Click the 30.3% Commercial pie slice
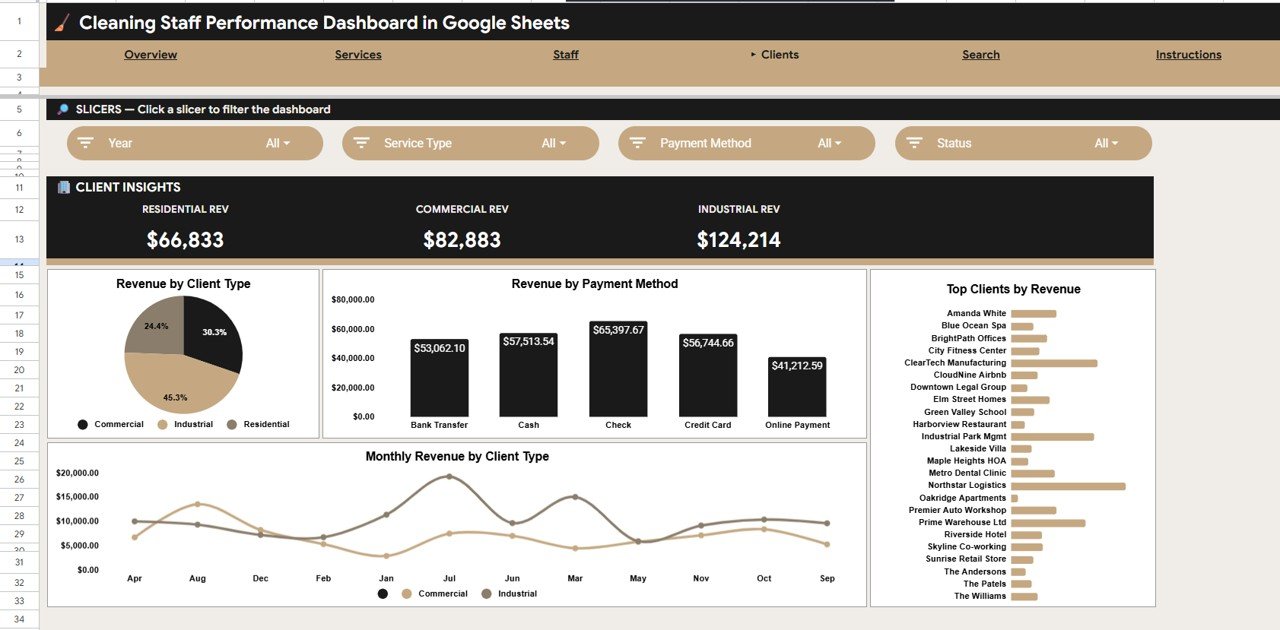Screen dimensions: 1280x630 [x=215, y=330]
